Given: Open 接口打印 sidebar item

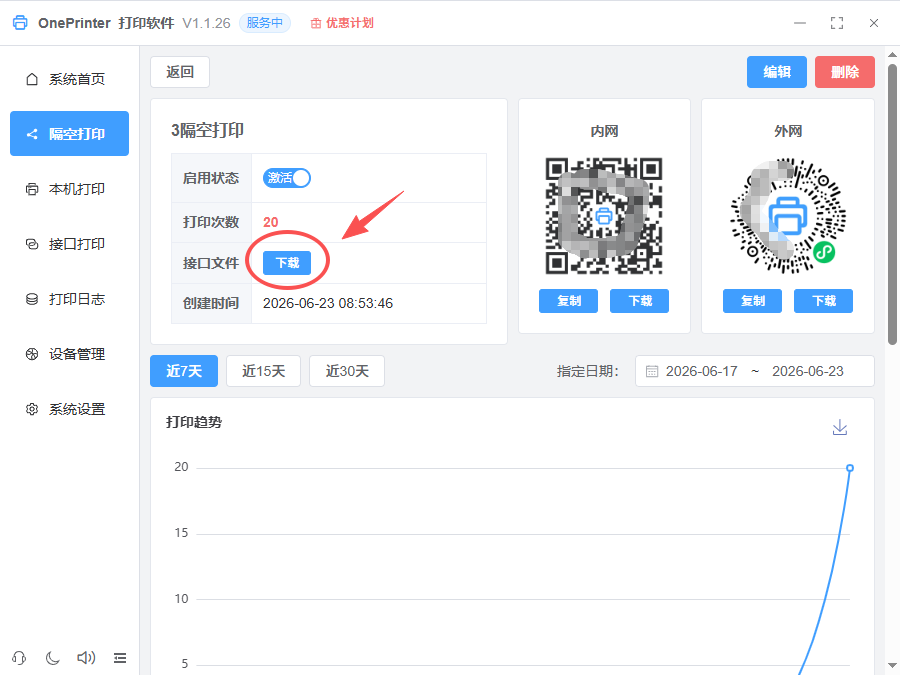Looking at the screenshot, I should coord(69,244).
